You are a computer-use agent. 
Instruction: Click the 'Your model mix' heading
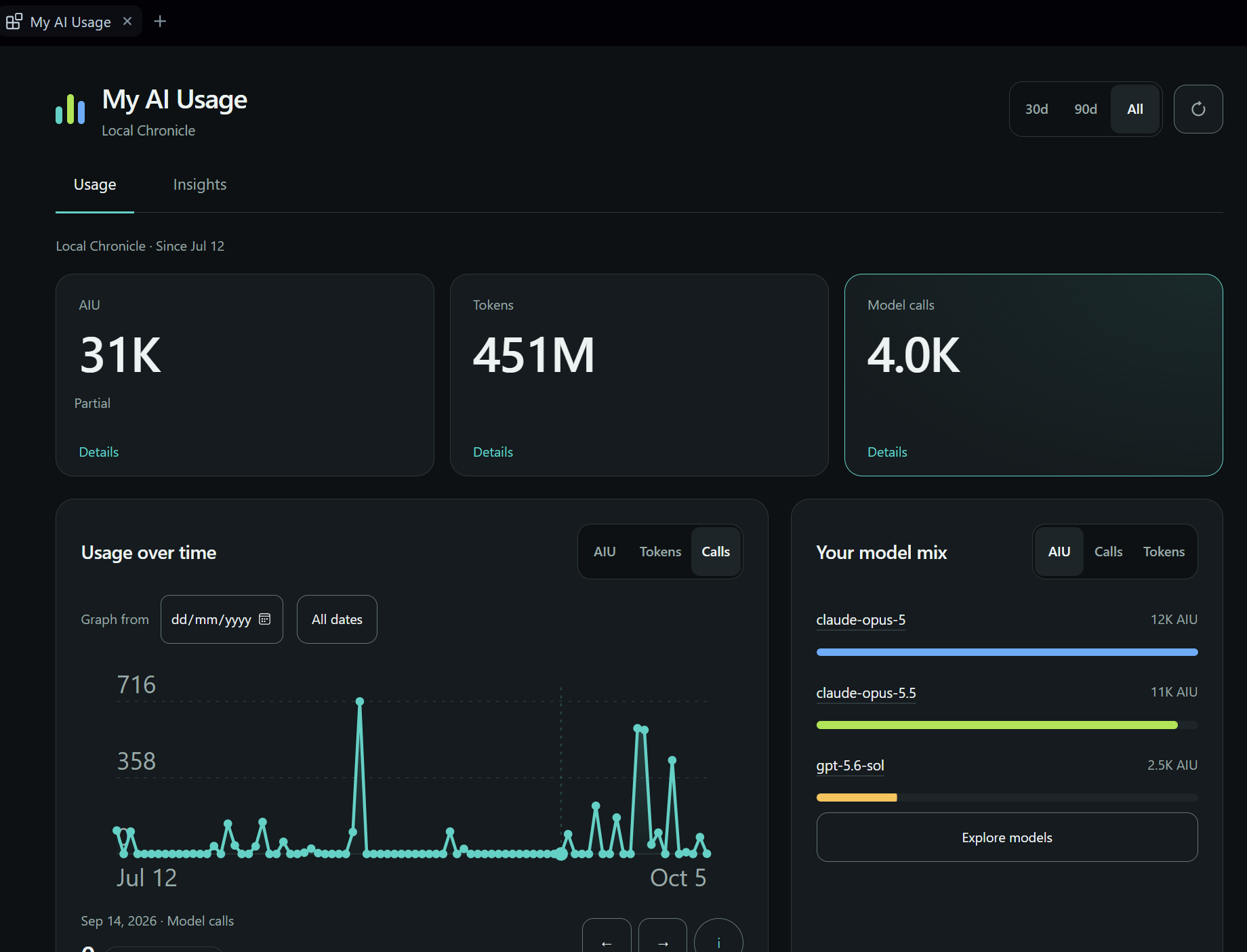pyautogui.click(x=881, y=553)
